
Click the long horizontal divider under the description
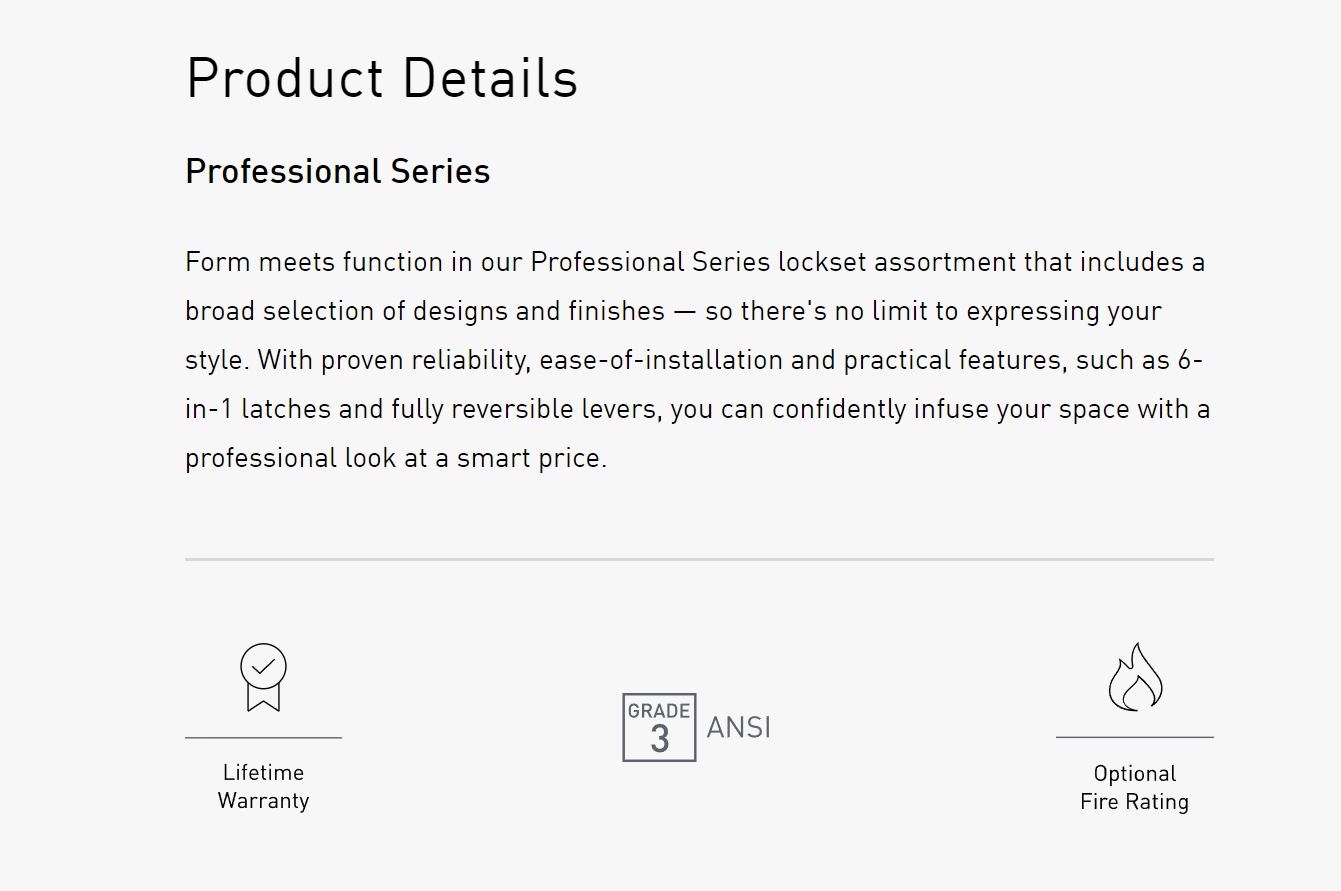699,559
